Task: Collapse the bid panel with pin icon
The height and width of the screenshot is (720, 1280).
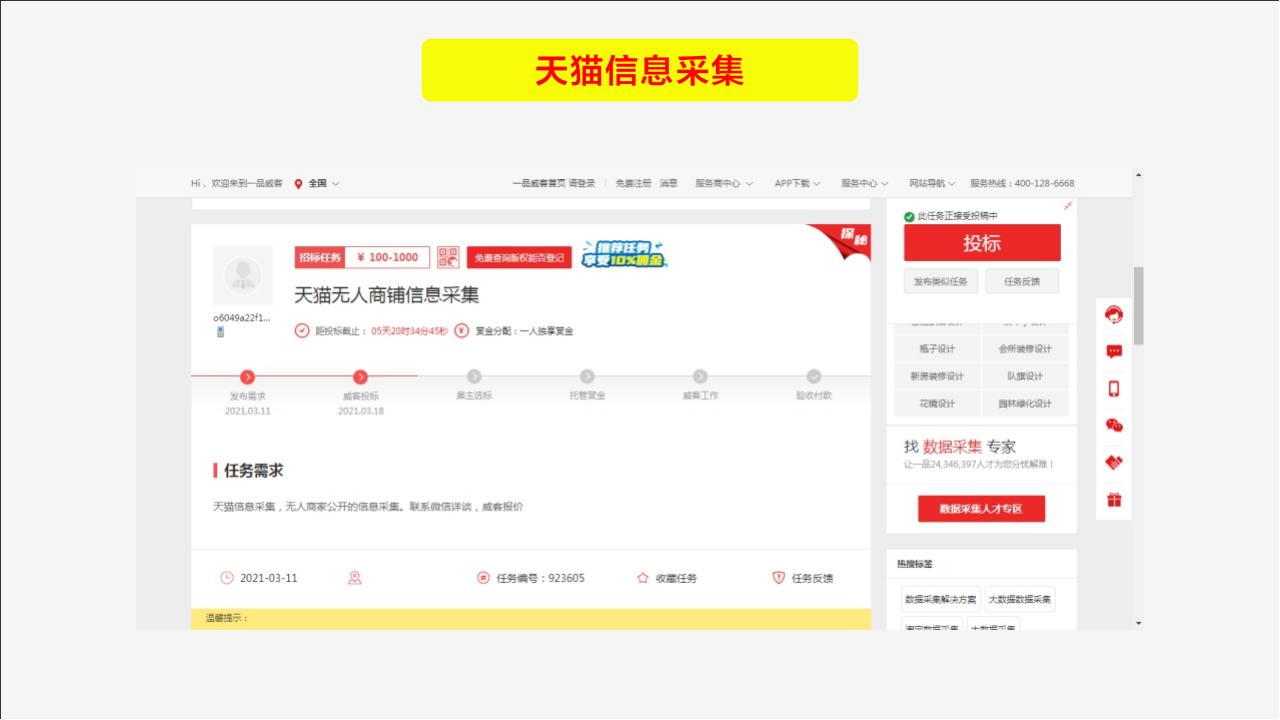Action: [x=1068, y=206]
